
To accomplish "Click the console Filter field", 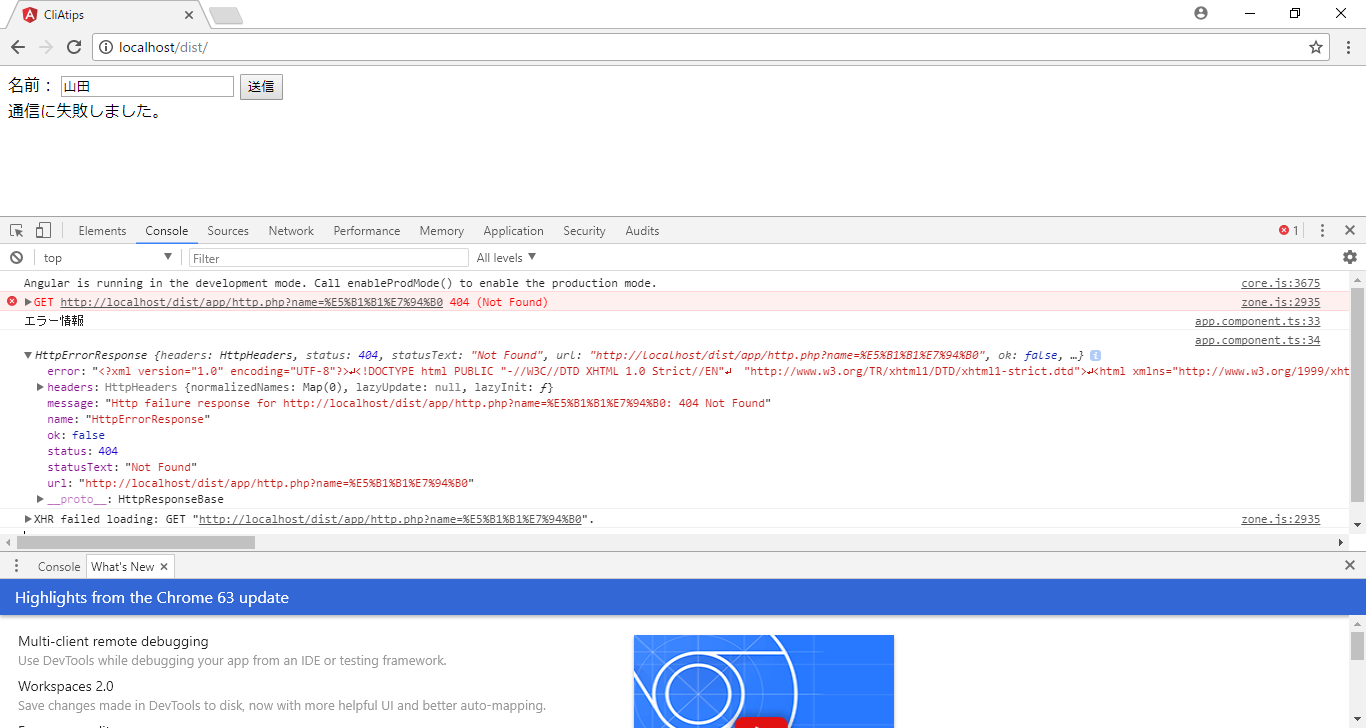I will tap(329, 258).
